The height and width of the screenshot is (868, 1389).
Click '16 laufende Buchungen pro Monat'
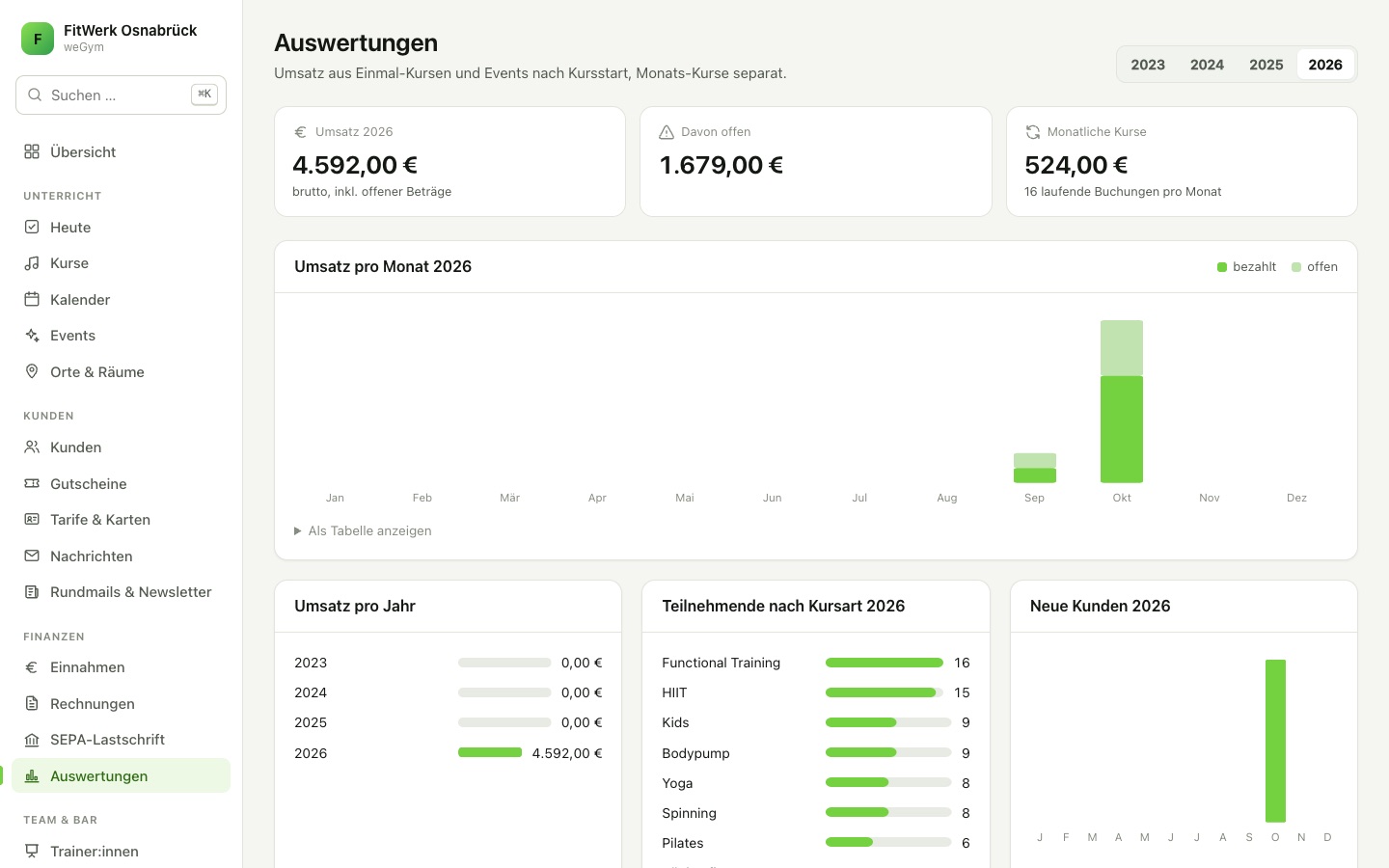(x=1123, y=192)
